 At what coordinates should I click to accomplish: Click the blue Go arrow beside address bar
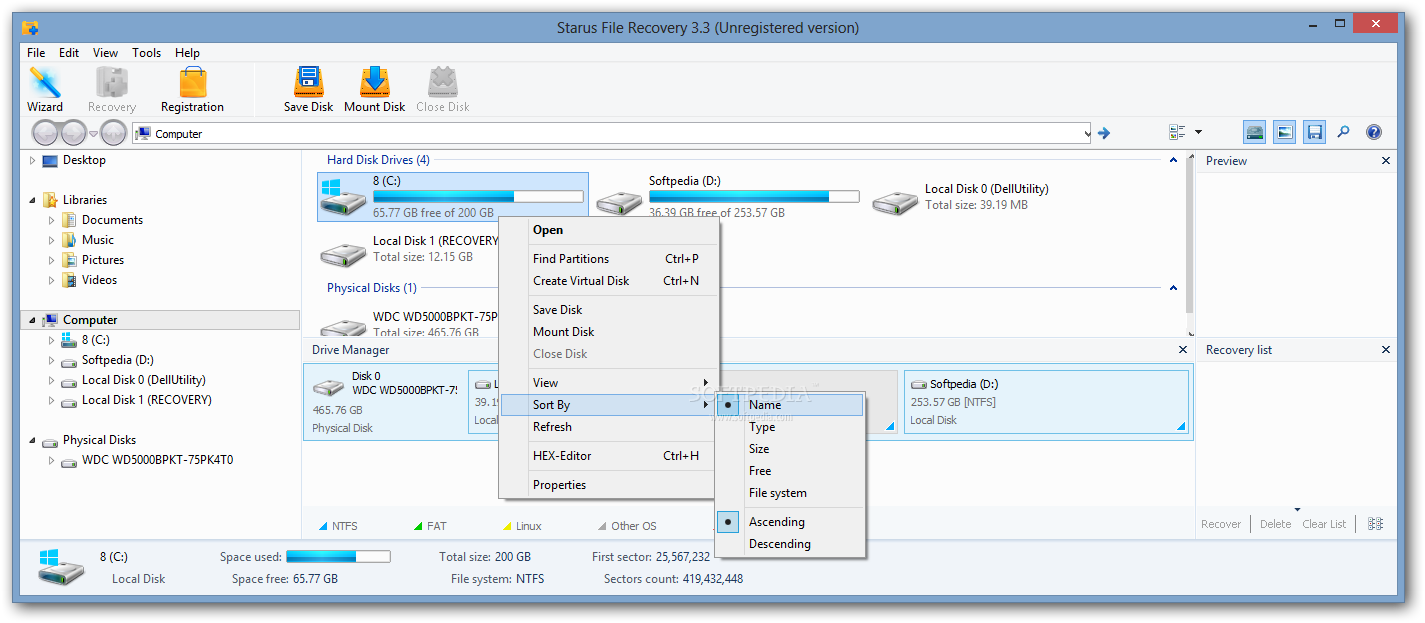(1104, 133)
